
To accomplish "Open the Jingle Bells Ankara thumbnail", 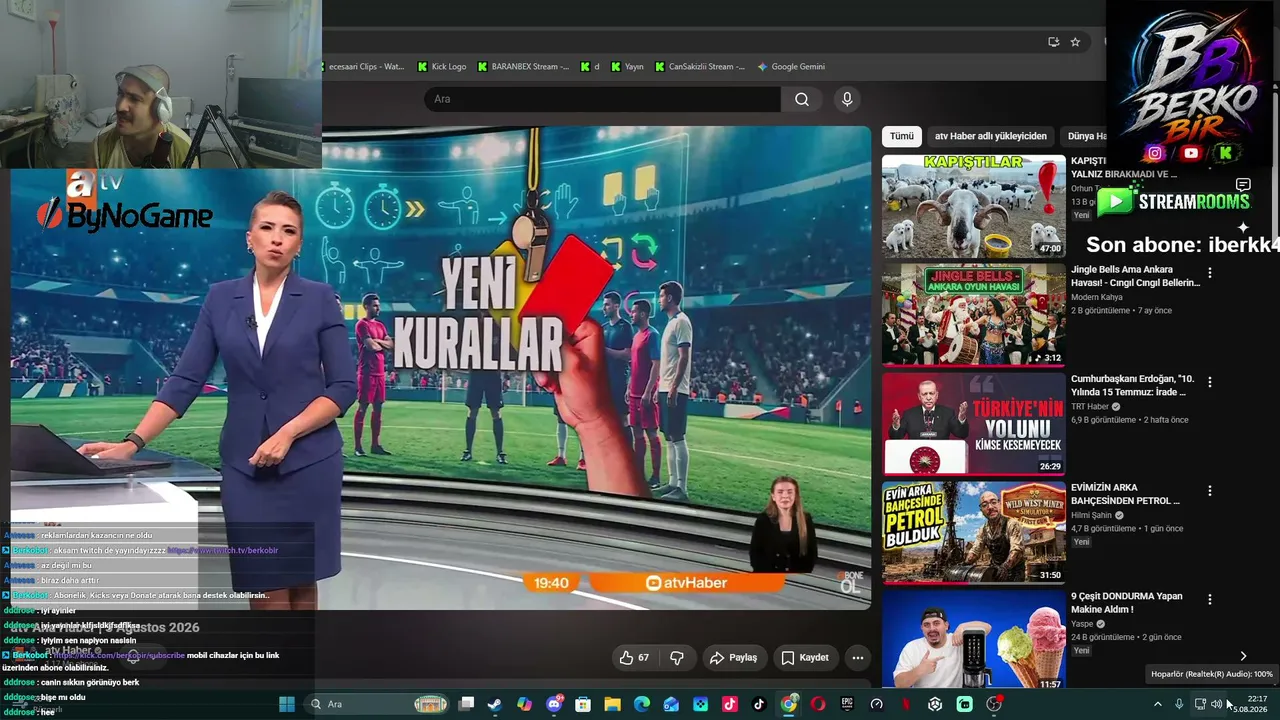I will point(974,315).
